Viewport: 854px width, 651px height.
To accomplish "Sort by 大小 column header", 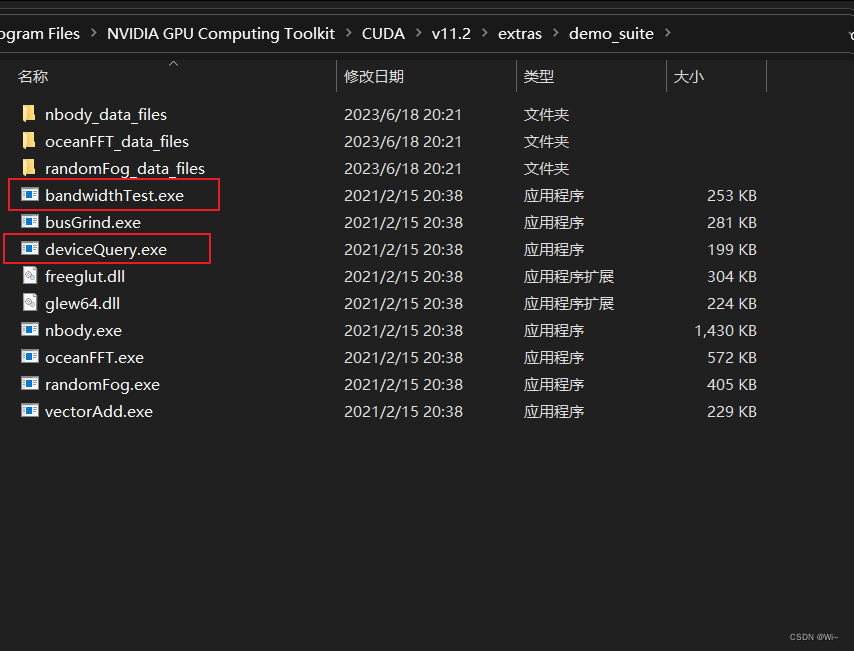I will coord(688,76).
